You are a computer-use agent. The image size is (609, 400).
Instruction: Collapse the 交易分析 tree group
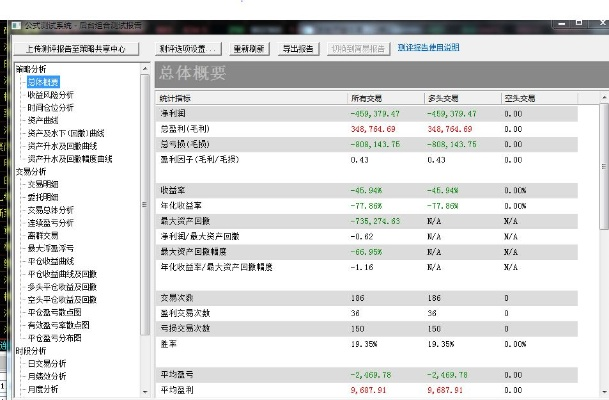click(31, 171)
